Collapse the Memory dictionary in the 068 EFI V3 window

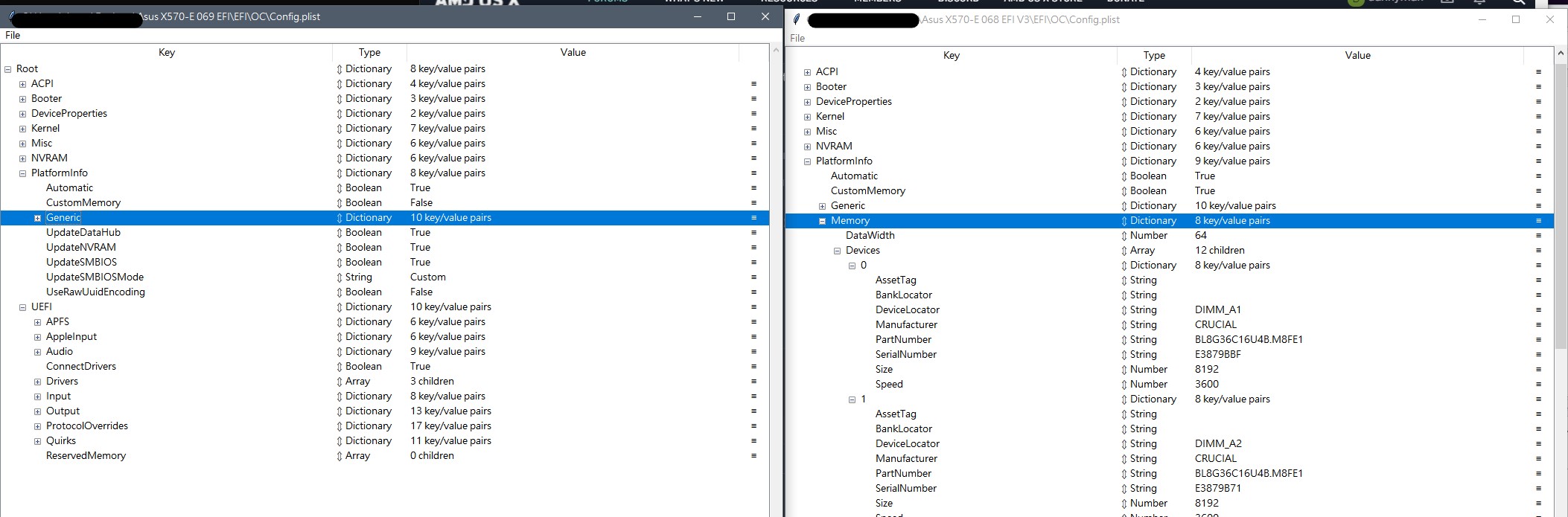tap(822, 221)
